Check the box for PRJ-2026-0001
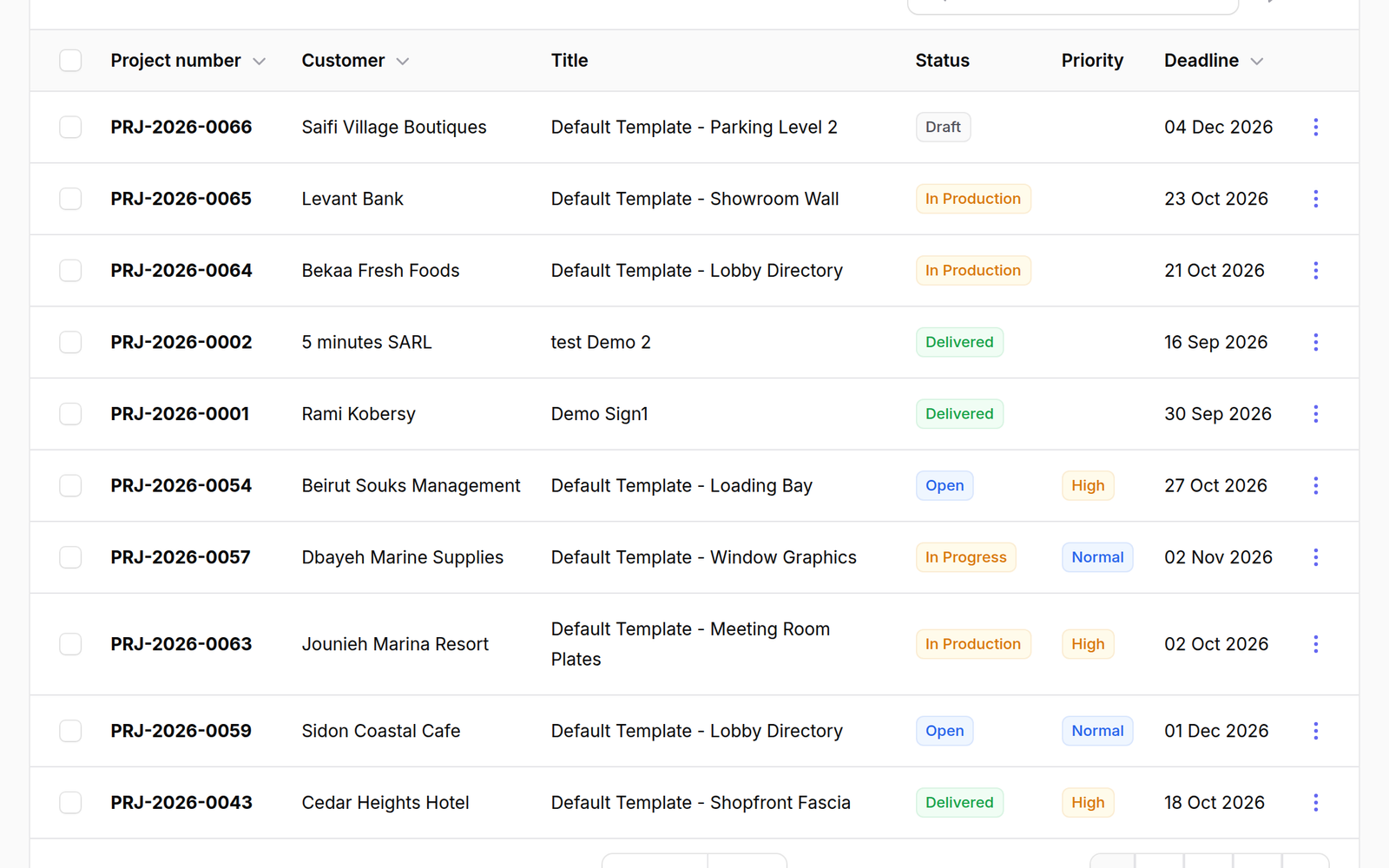 pos(70,414)
